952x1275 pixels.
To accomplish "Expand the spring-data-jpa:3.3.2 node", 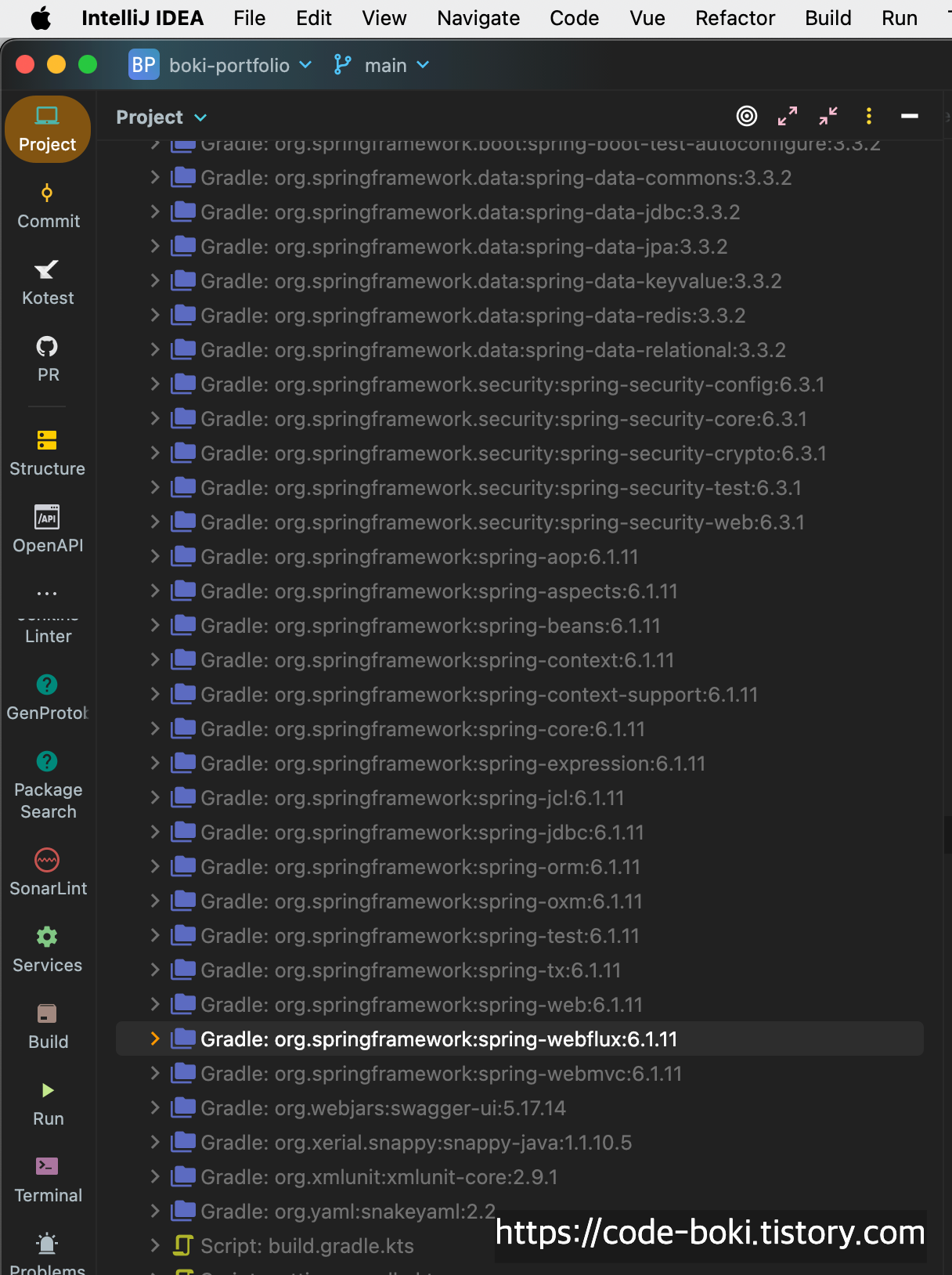I will pos(155,247).
